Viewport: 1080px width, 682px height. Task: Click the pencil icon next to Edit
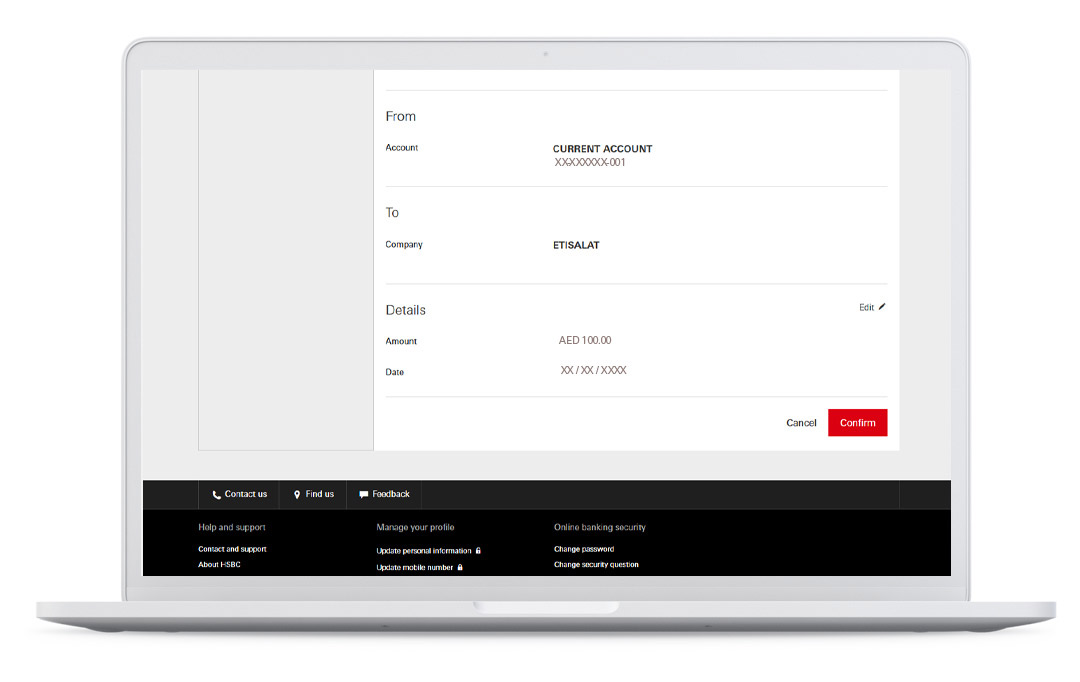tap(882, 307)
